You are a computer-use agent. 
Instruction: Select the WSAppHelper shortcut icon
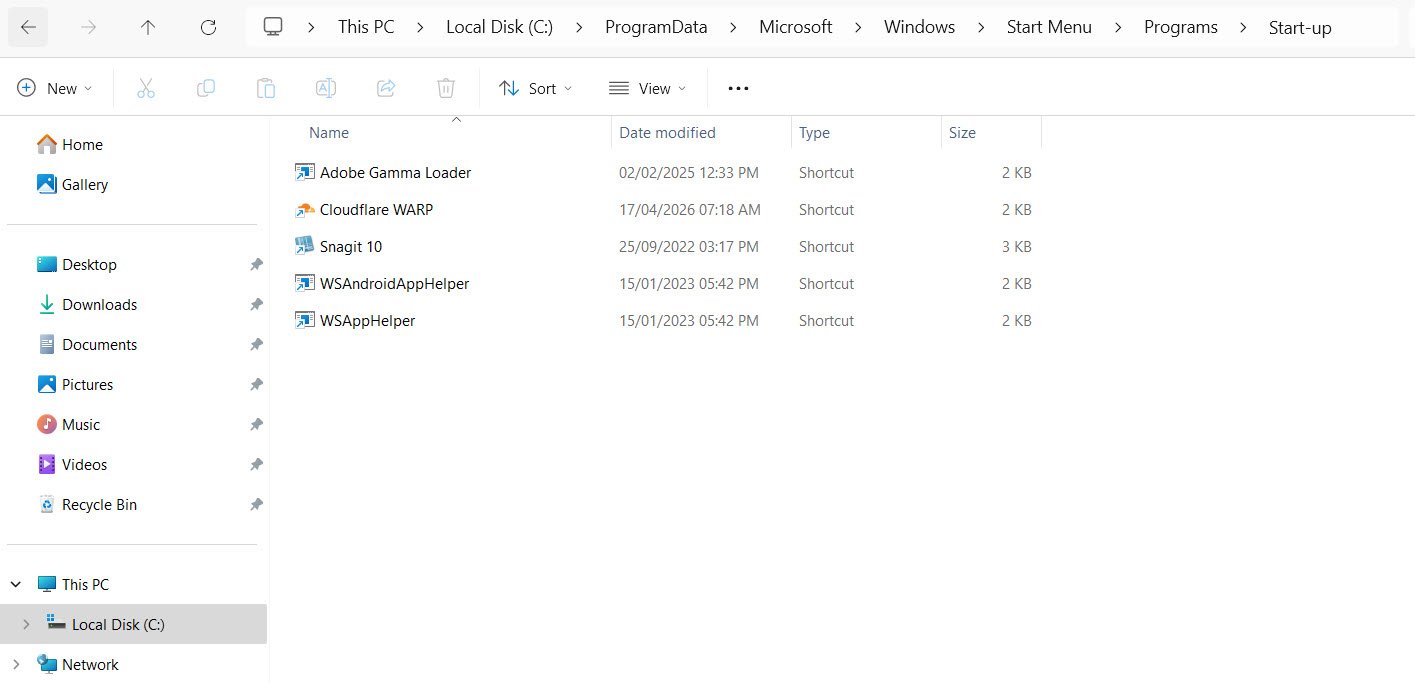click(x=305, y=320)
